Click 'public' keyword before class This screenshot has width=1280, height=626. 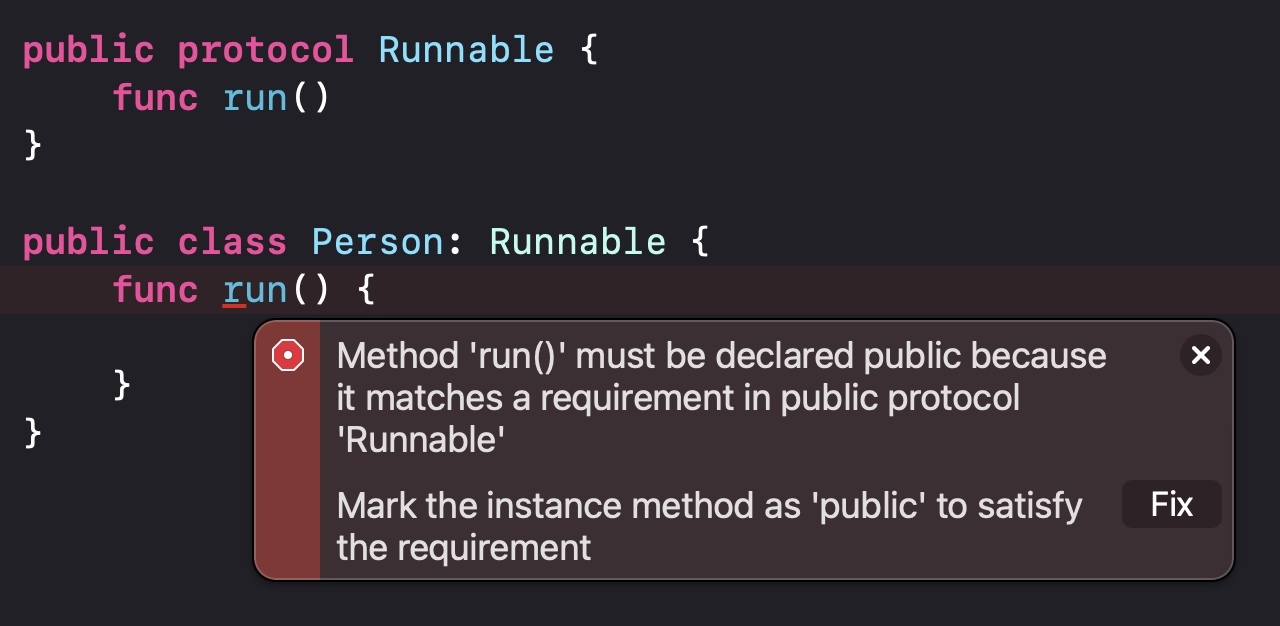coord(88,242)
